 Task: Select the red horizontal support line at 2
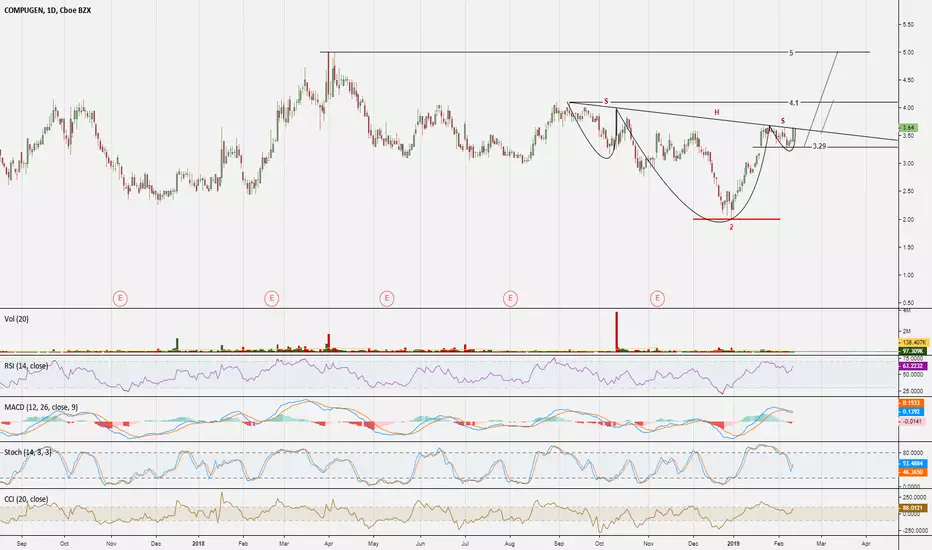[x=736, y=219]
